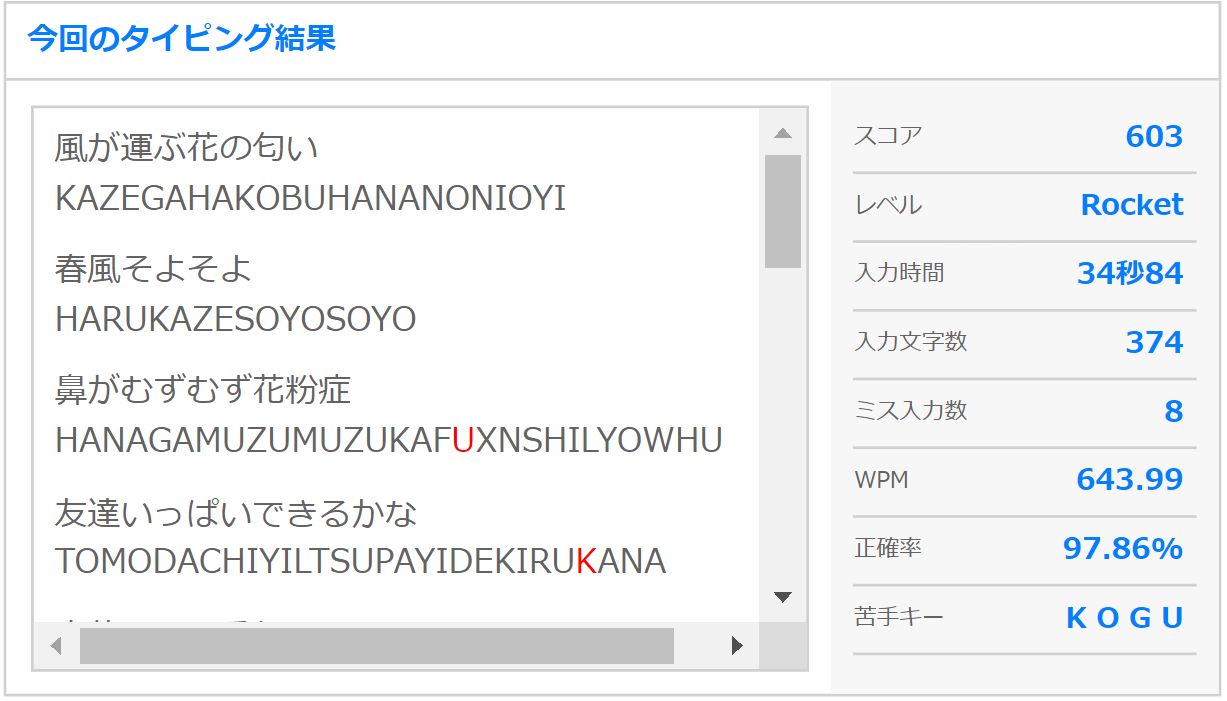Click the 入力時間 value 34秒84

point(1129,273)
